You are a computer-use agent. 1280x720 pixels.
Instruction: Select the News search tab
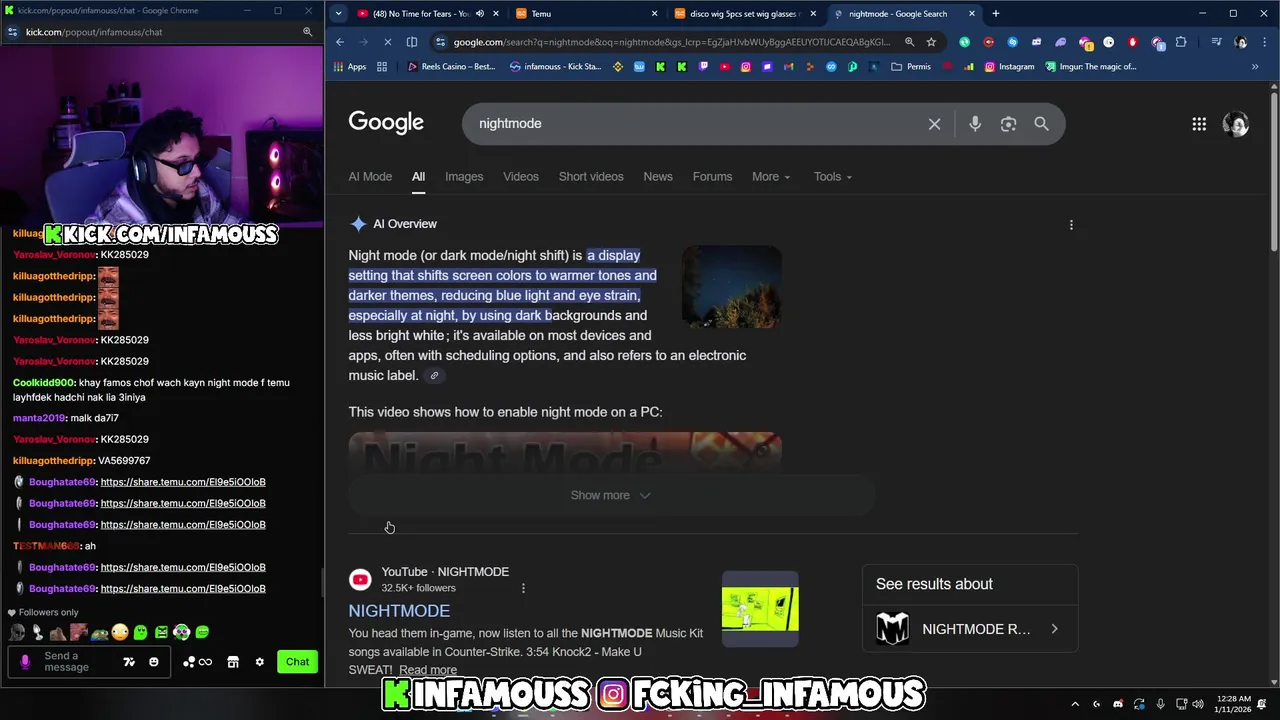[658, 177]
